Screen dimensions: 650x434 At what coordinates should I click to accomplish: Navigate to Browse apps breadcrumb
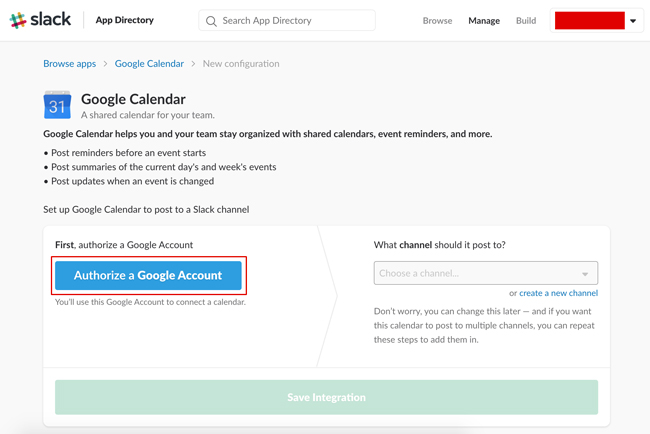coord(70,63)
